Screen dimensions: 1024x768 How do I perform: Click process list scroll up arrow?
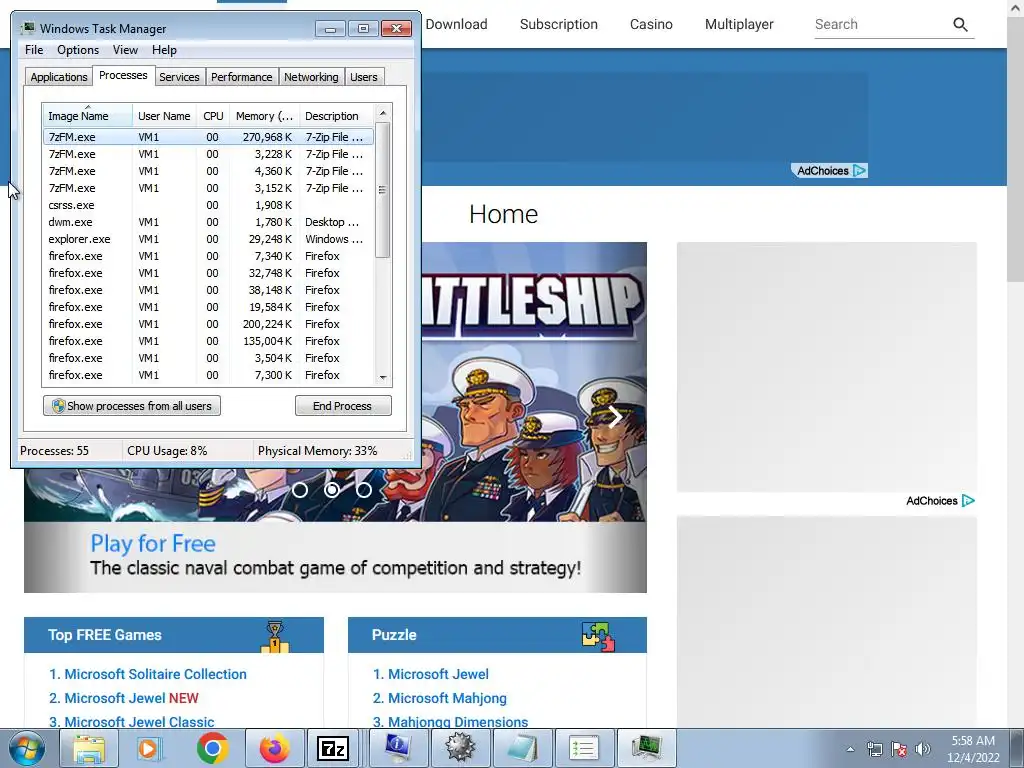[383, 113]
